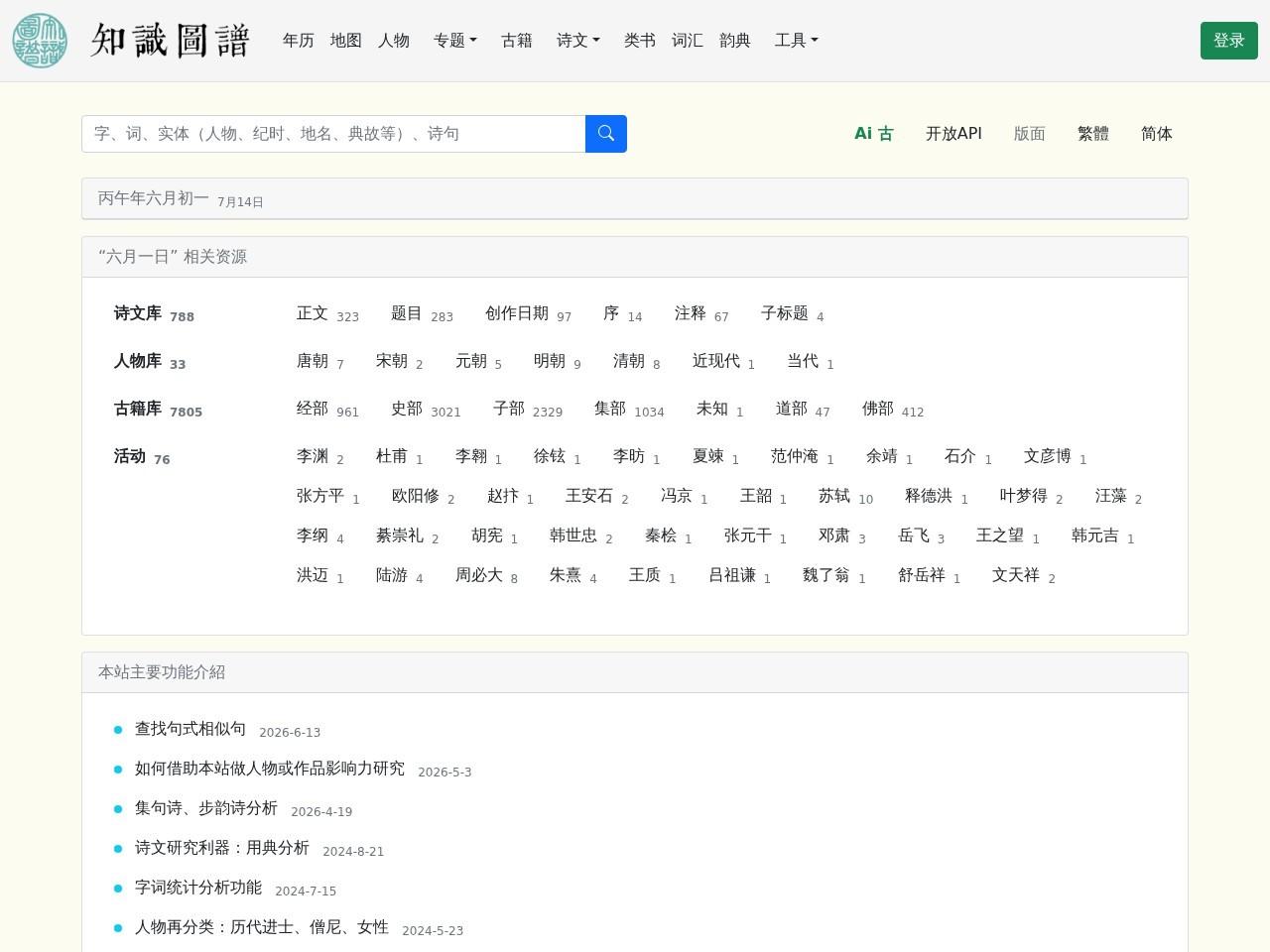Select 子部 2329 category
The width and height of the screenshot is (1270, 952).
coord(528,409)
